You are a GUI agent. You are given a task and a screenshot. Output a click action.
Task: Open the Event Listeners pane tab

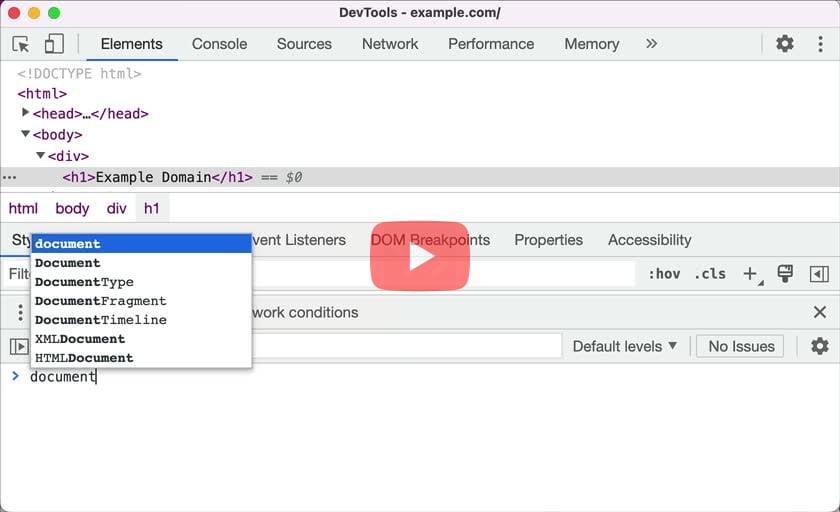point(299,240)
